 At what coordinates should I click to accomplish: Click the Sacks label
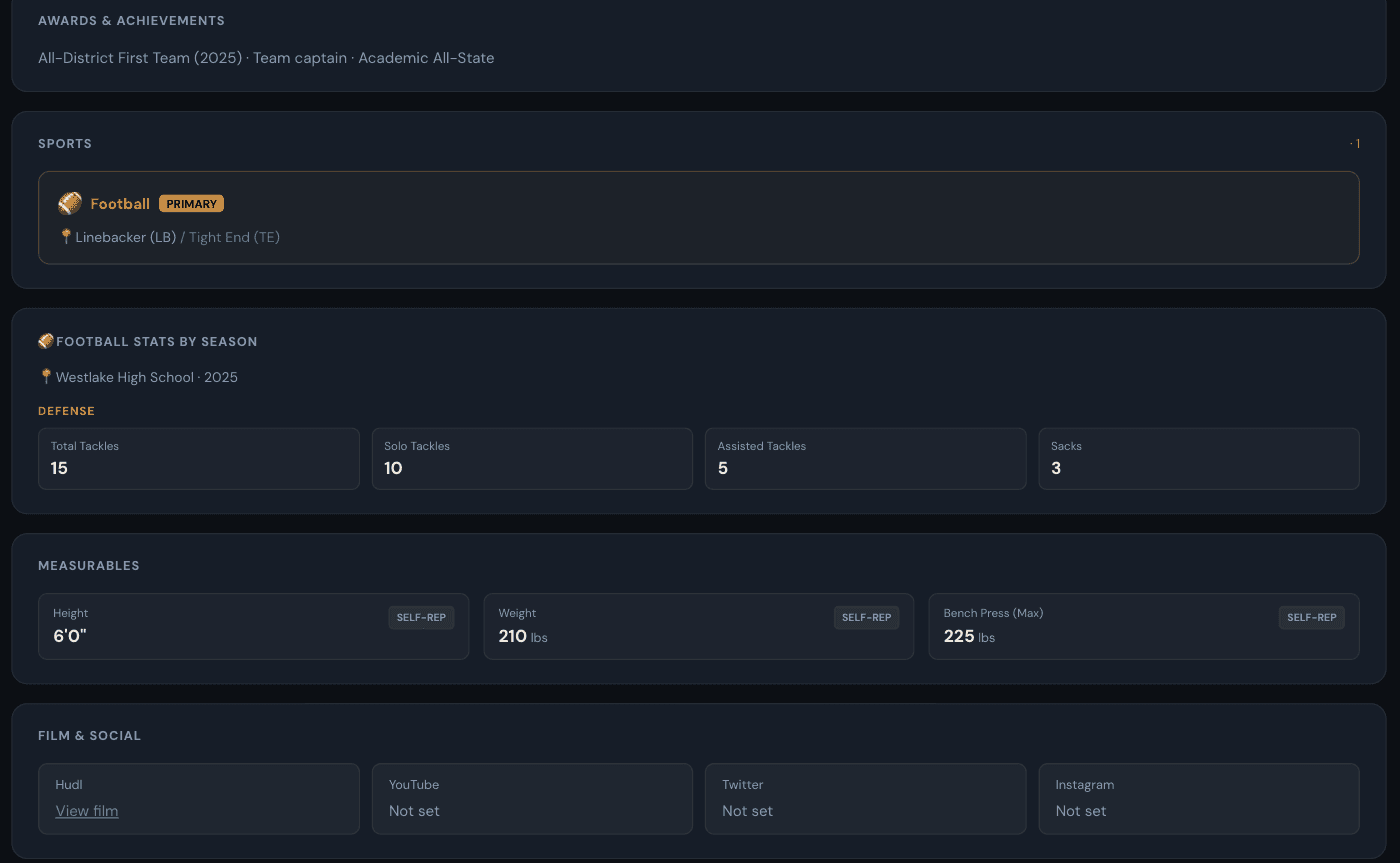[x=1066, y=446]
